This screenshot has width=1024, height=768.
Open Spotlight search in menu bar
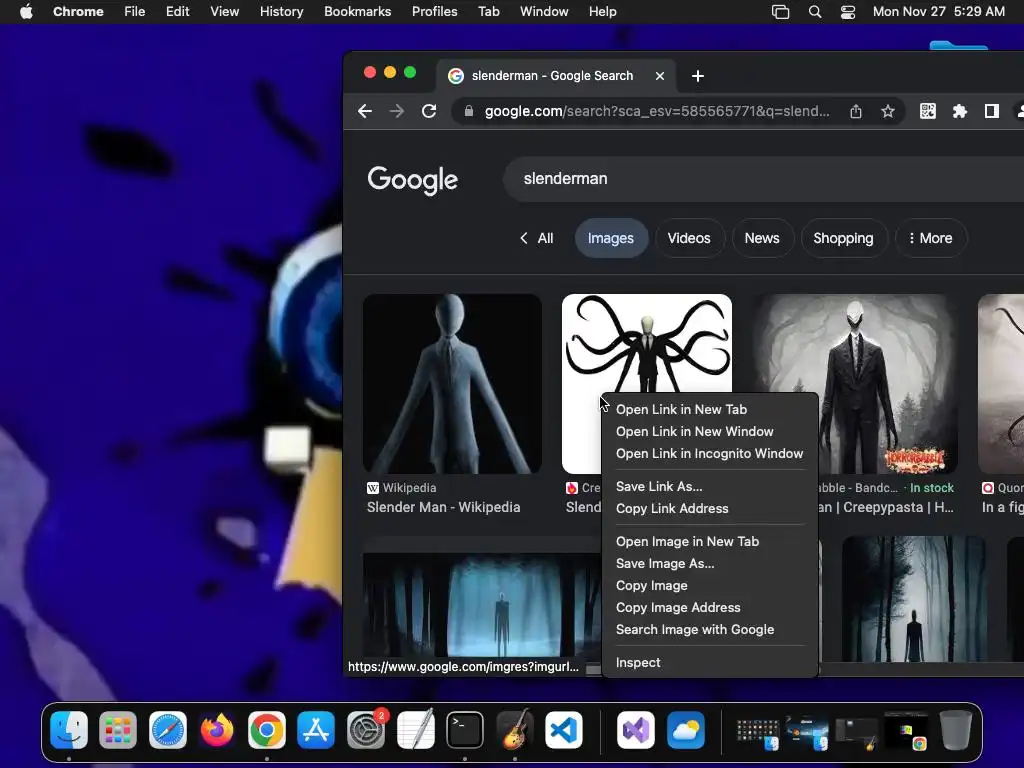click(x=814, y=12)
